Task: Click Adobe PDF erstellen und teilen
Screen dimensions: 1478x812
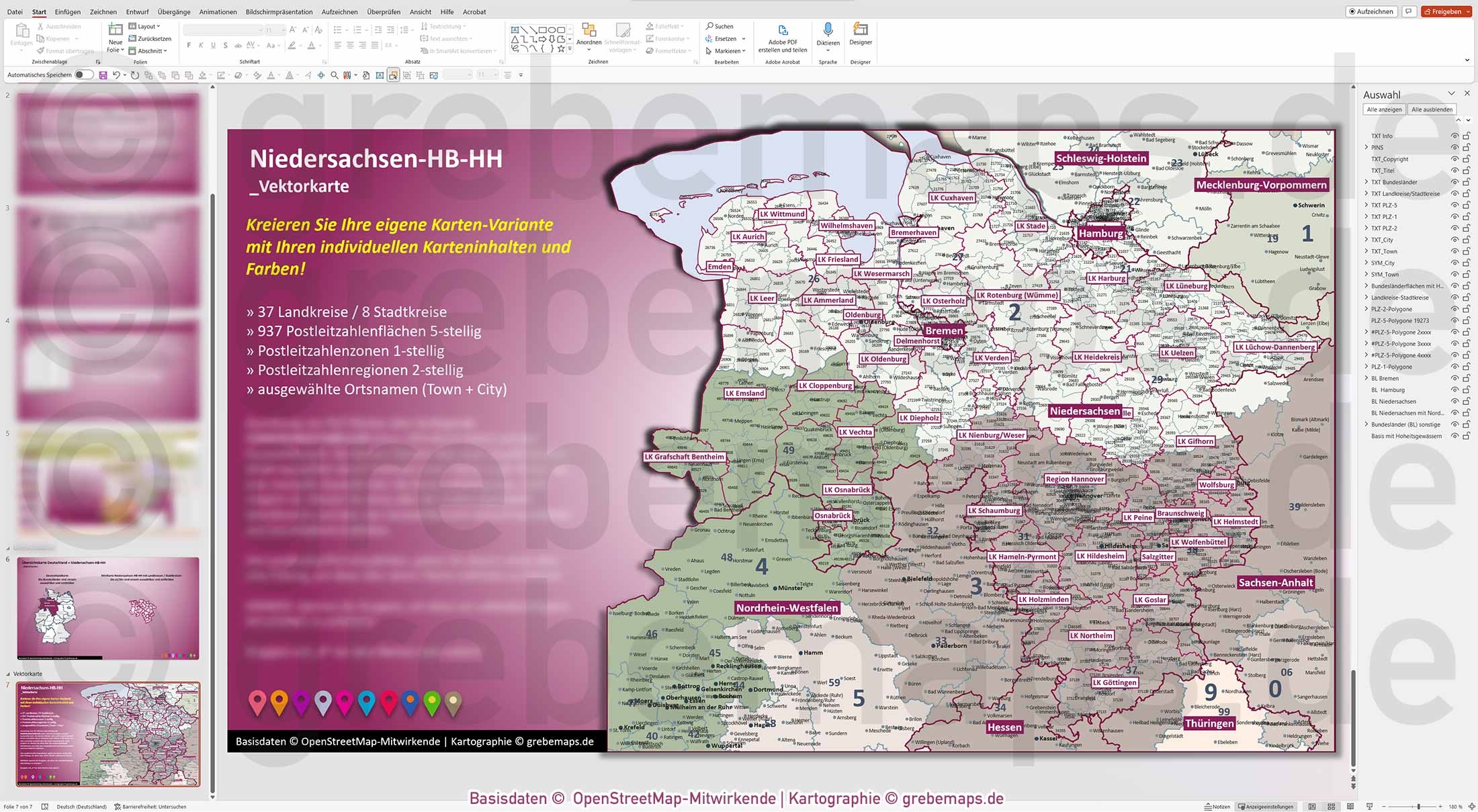Action: [x=782, y=37]
